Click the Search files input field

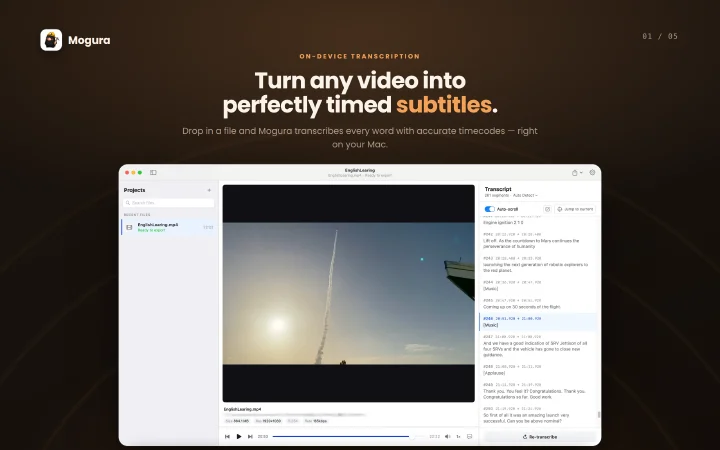pos(169,202)
